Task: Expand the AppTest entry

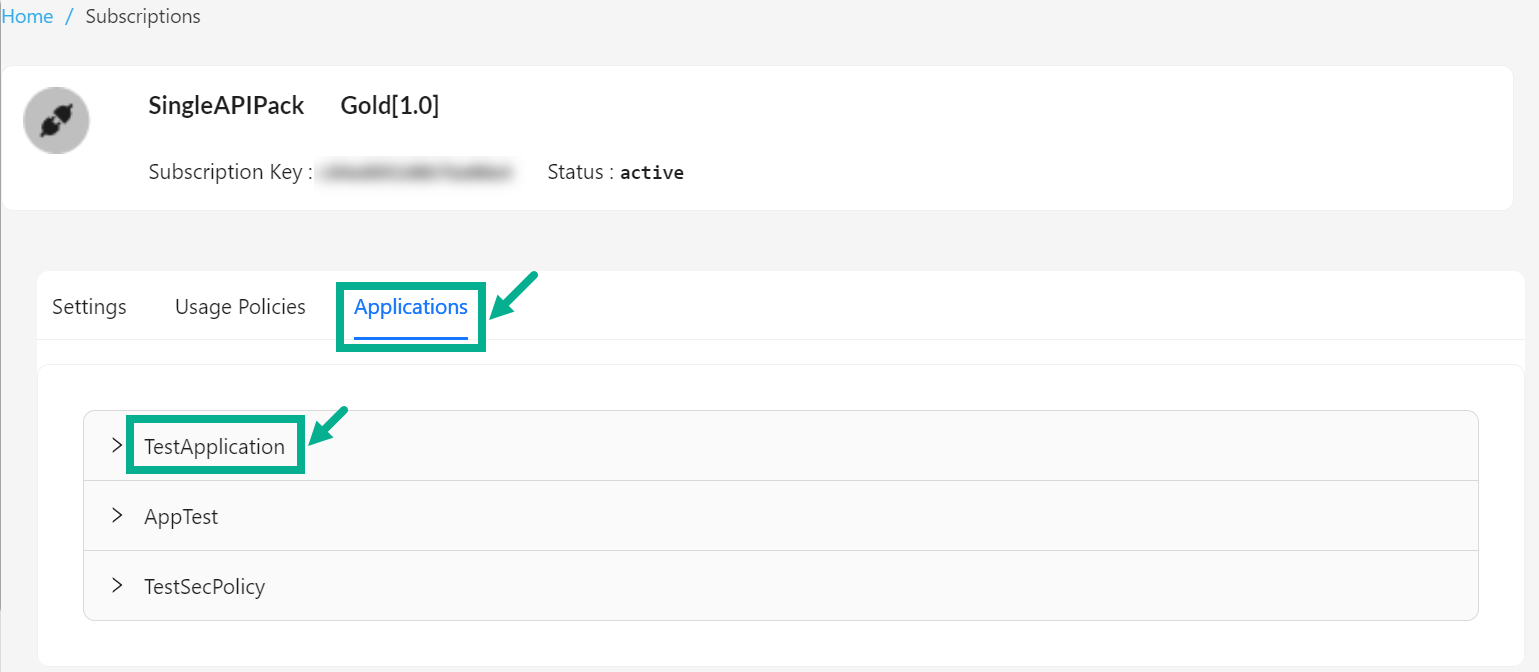Action: tap(180, 516)
